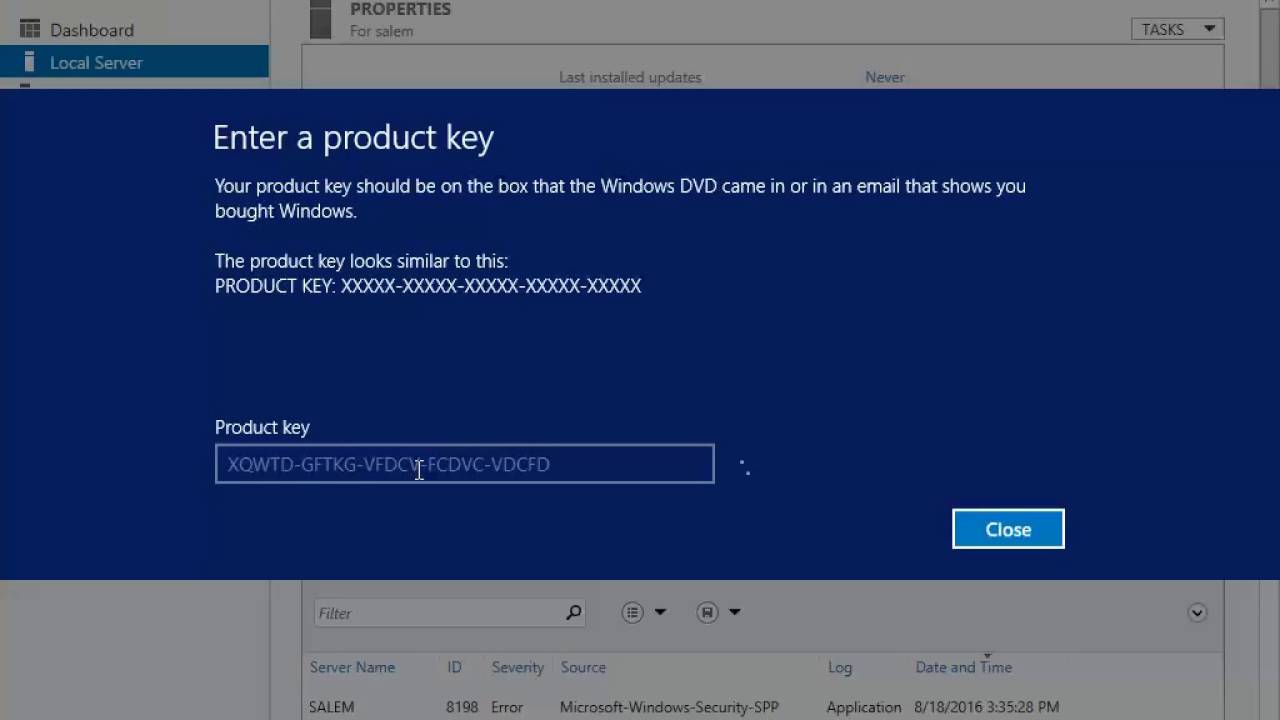Click the Never link for installed updates
The width and height of the screenshot is (1280, 720).
point(885,77)
